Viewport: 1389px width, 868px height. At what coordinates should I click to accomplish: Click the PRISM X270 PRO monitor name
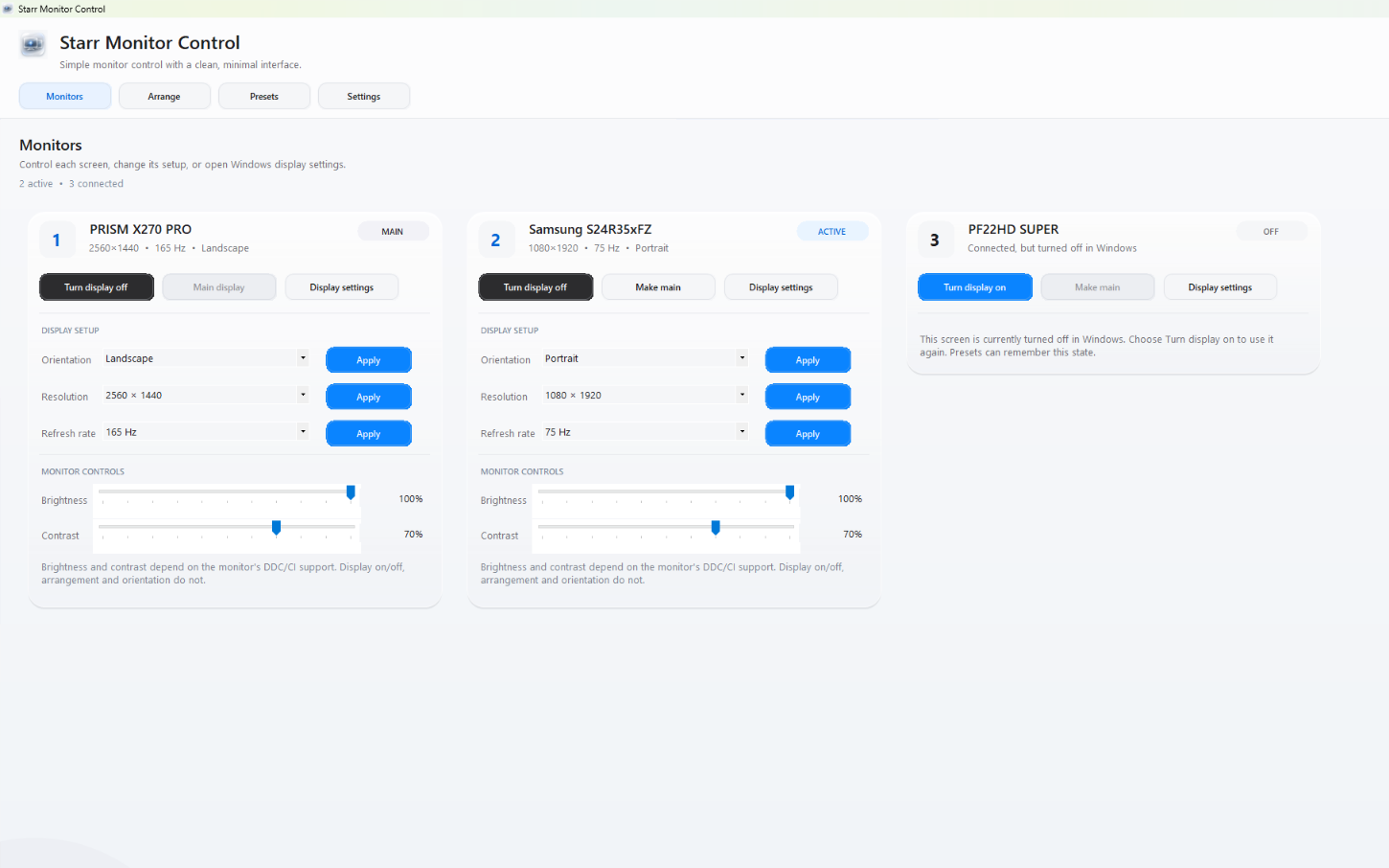[x=141, y=229]
